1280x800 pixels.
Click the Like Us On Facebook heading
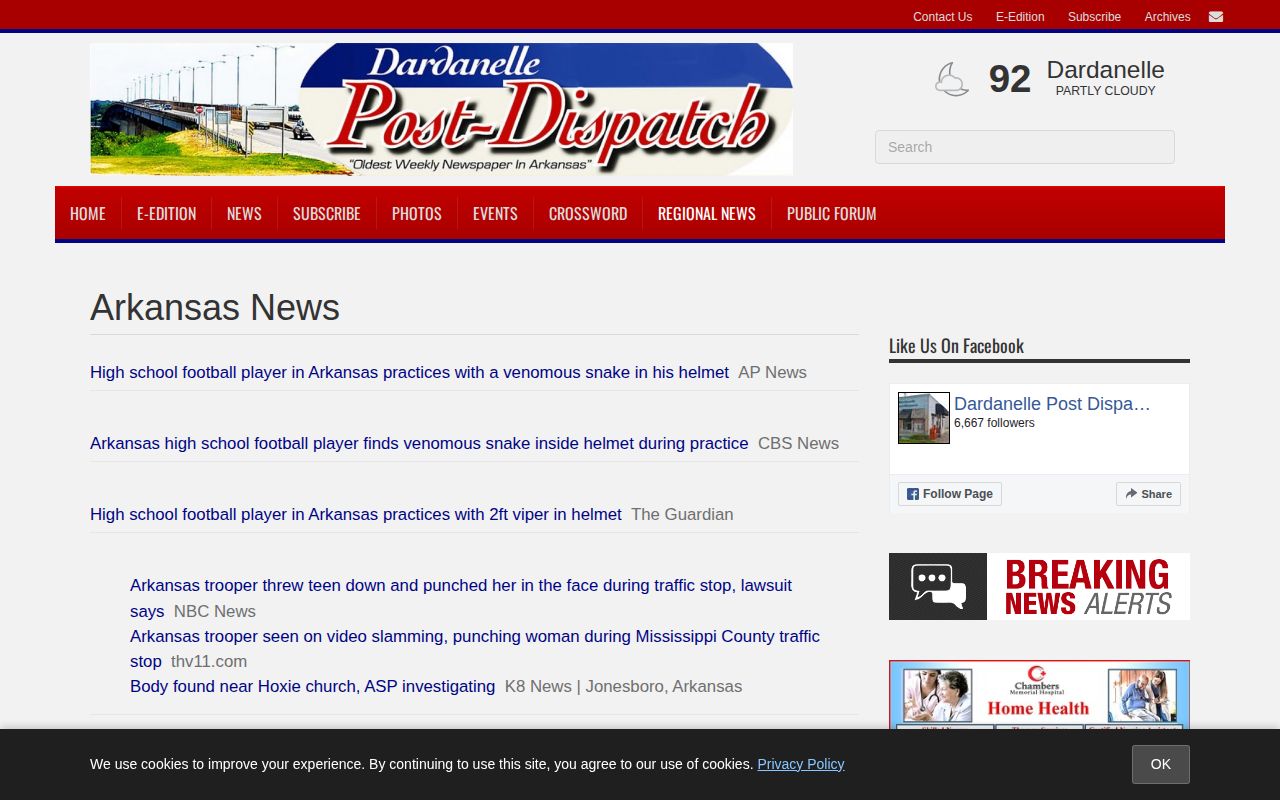(x=956, y=346)
